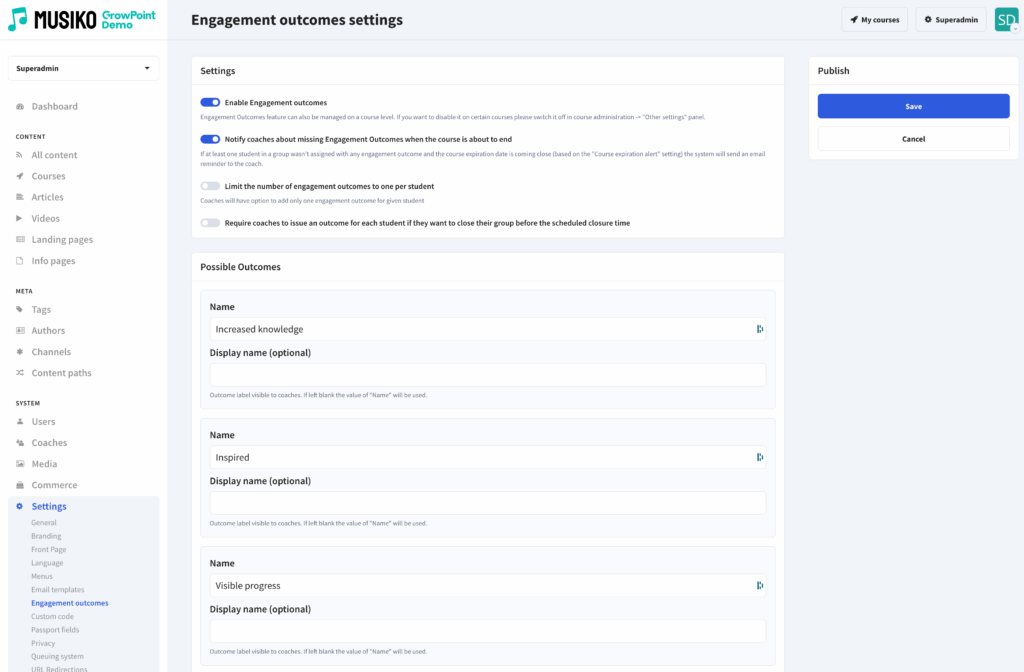Click the Videos play icon
Screen dimensions: 1024x672
coord(20,219)
